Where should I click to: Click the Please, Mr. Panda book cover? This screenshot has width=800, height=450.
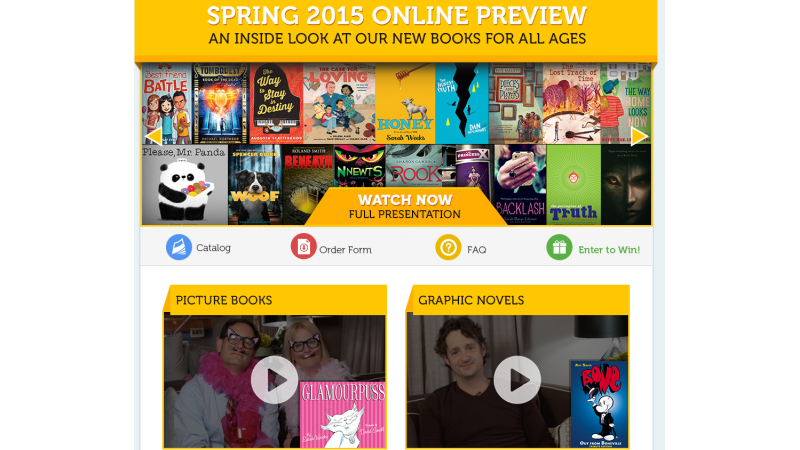click(x=185, y=185)
